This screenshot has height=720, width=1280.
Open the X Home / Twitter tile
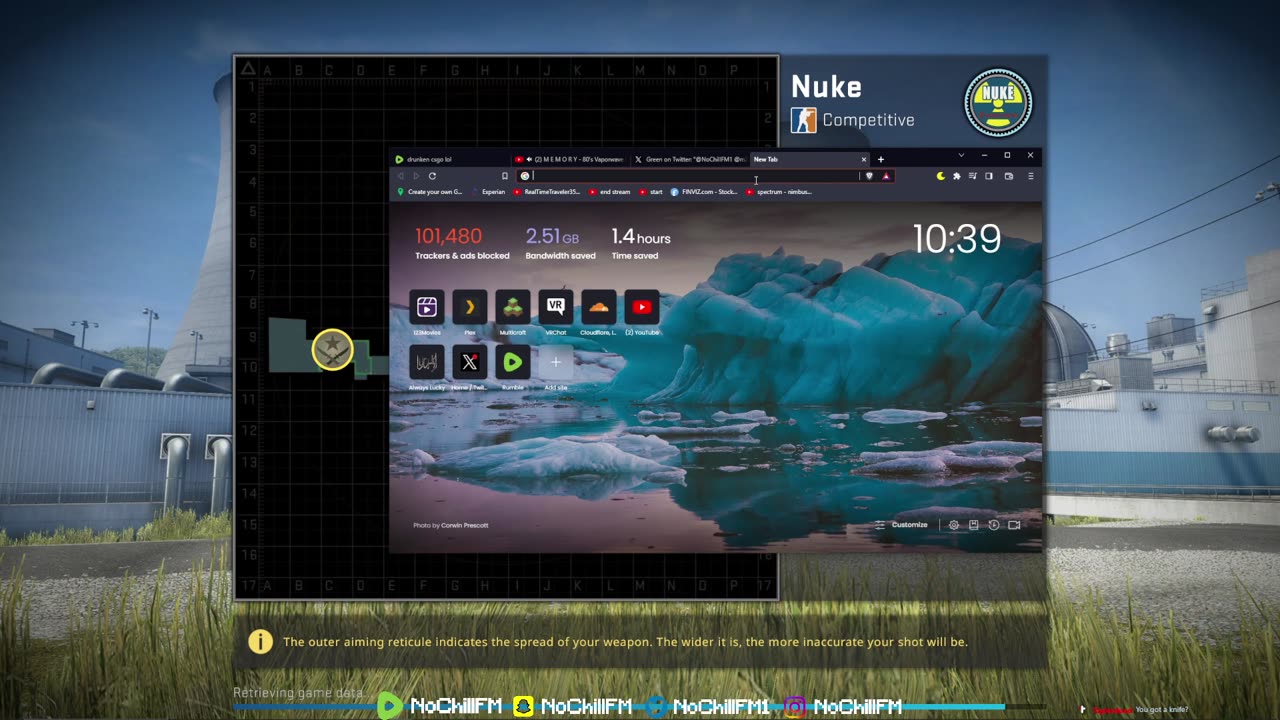coord(470,362)
